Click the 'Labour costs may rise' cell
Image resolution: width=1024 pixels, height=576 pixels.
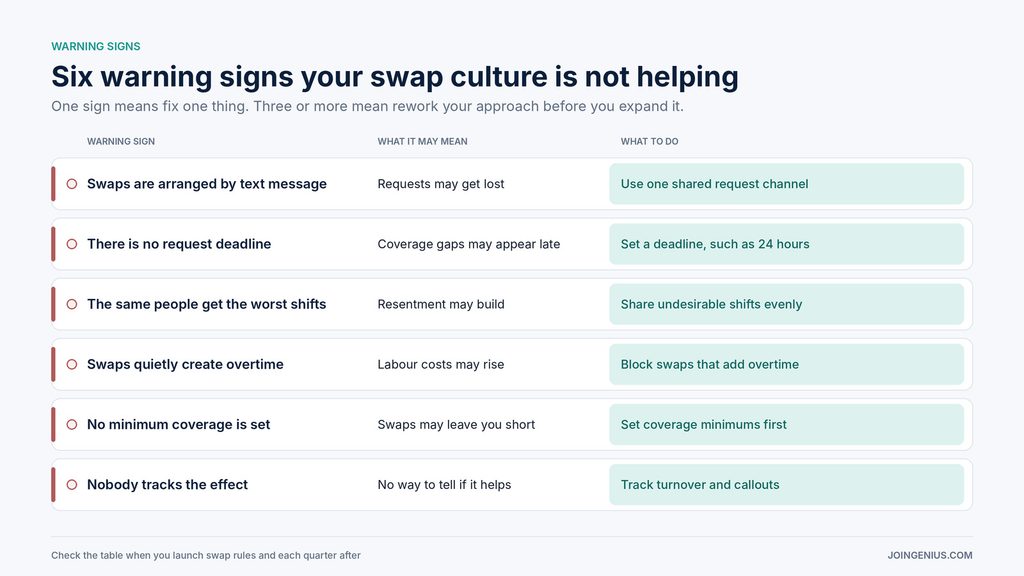pyautogui.click(x=441, y=364)
